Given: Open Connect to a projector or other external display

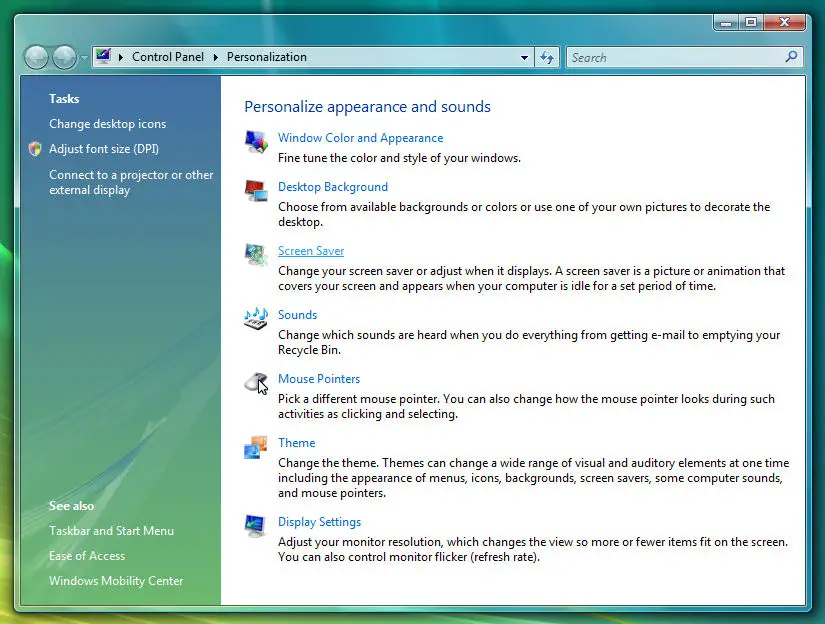Looking at the screenshot, I should (131, 182).
